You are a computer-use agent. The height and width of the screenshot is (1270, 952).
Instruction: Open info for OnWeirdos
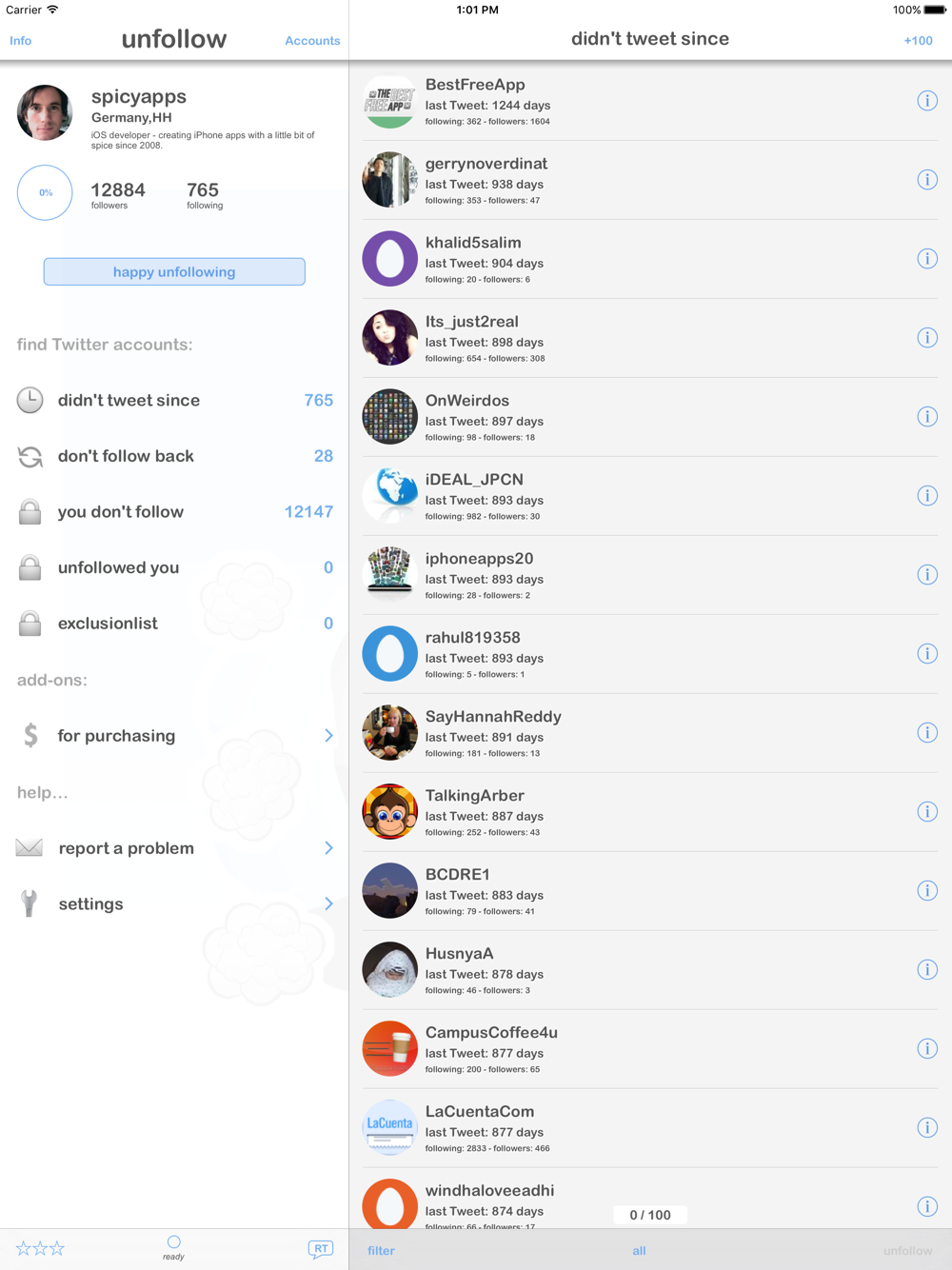pyautogui.click(x=927, y=417)
